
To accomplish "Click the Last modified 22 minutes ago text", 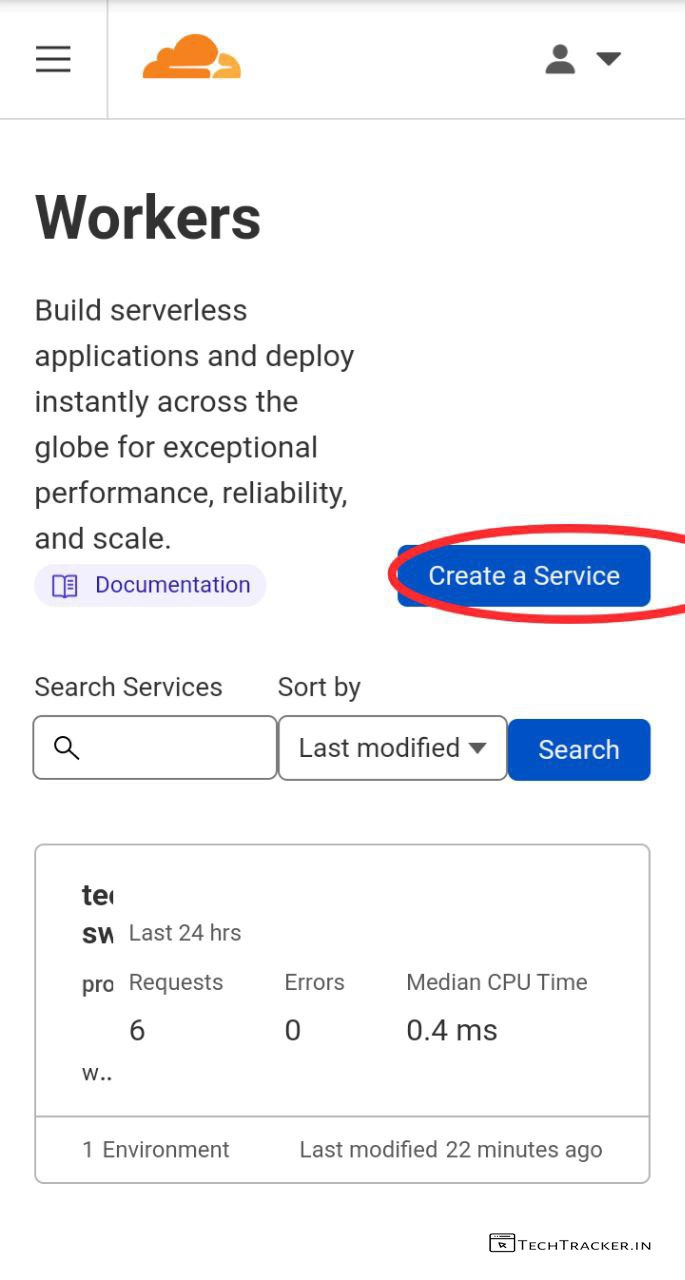I will tap(450, 1149).
